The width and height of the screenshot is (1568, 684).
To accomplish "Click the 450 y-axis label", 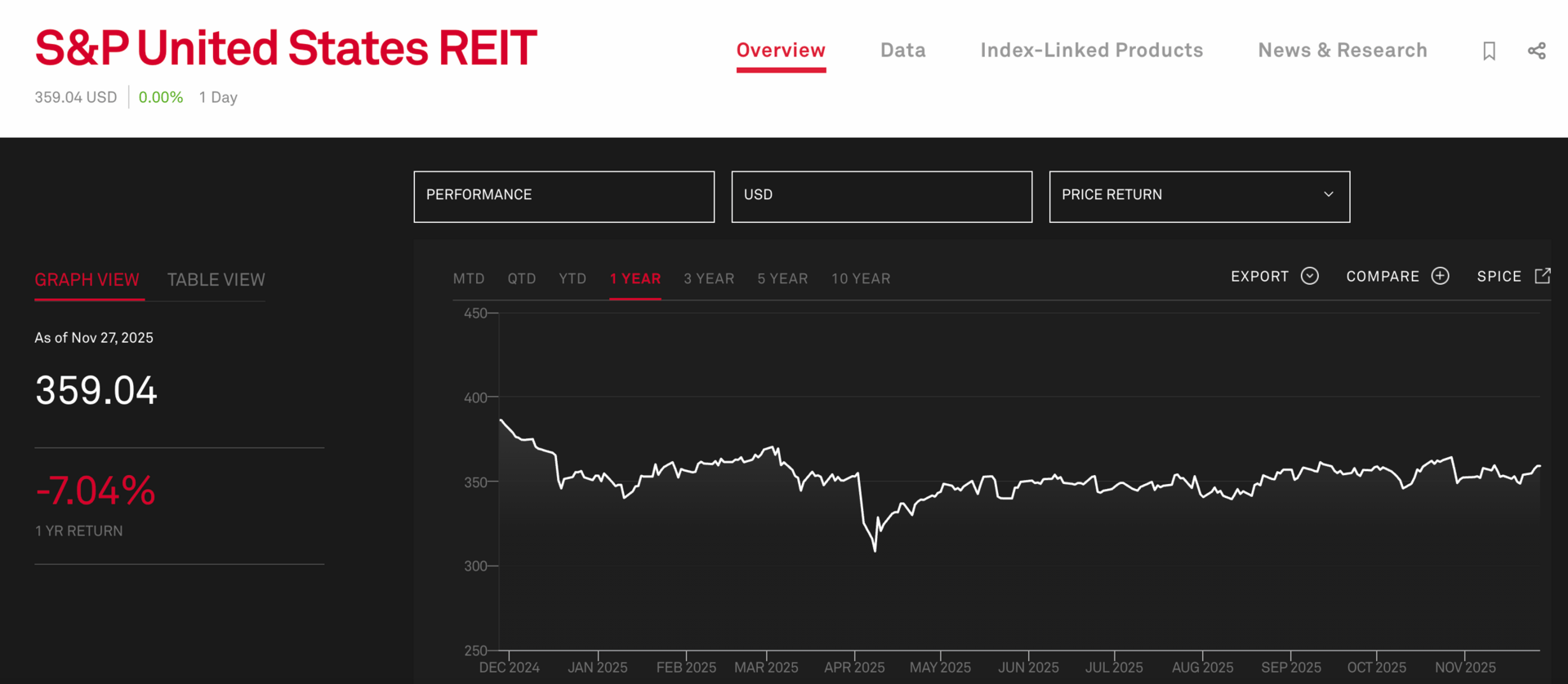I will pos(475,313).
